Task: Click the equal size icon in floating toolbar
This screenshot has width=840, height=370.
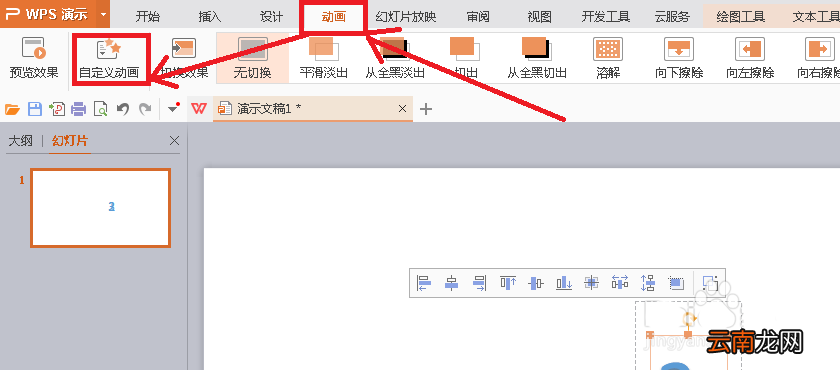Action: 676,283
